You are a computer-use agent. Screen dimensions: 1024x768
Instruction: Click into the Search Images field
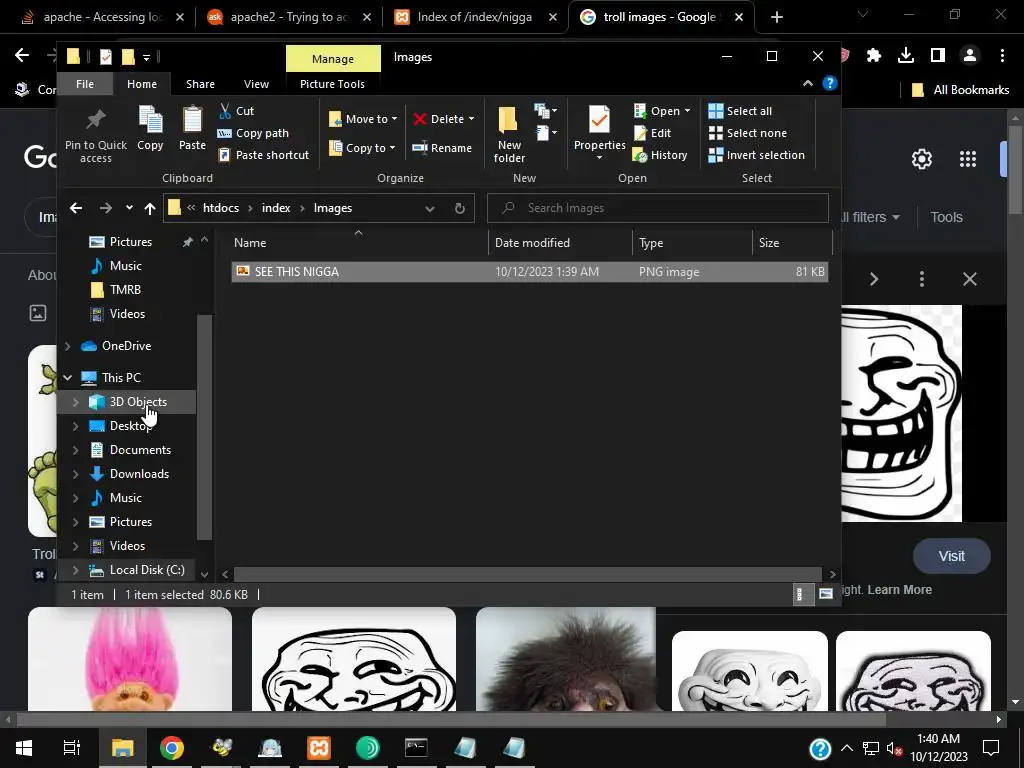point(658,208)
